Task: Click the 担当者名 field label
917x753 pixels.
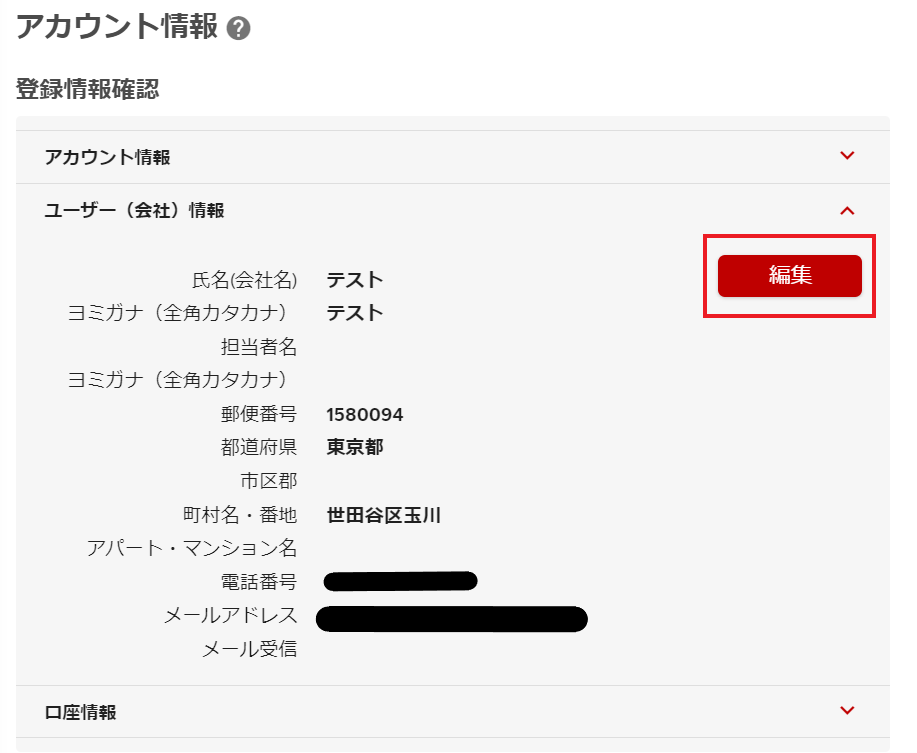Action: (x=259, y=347)
